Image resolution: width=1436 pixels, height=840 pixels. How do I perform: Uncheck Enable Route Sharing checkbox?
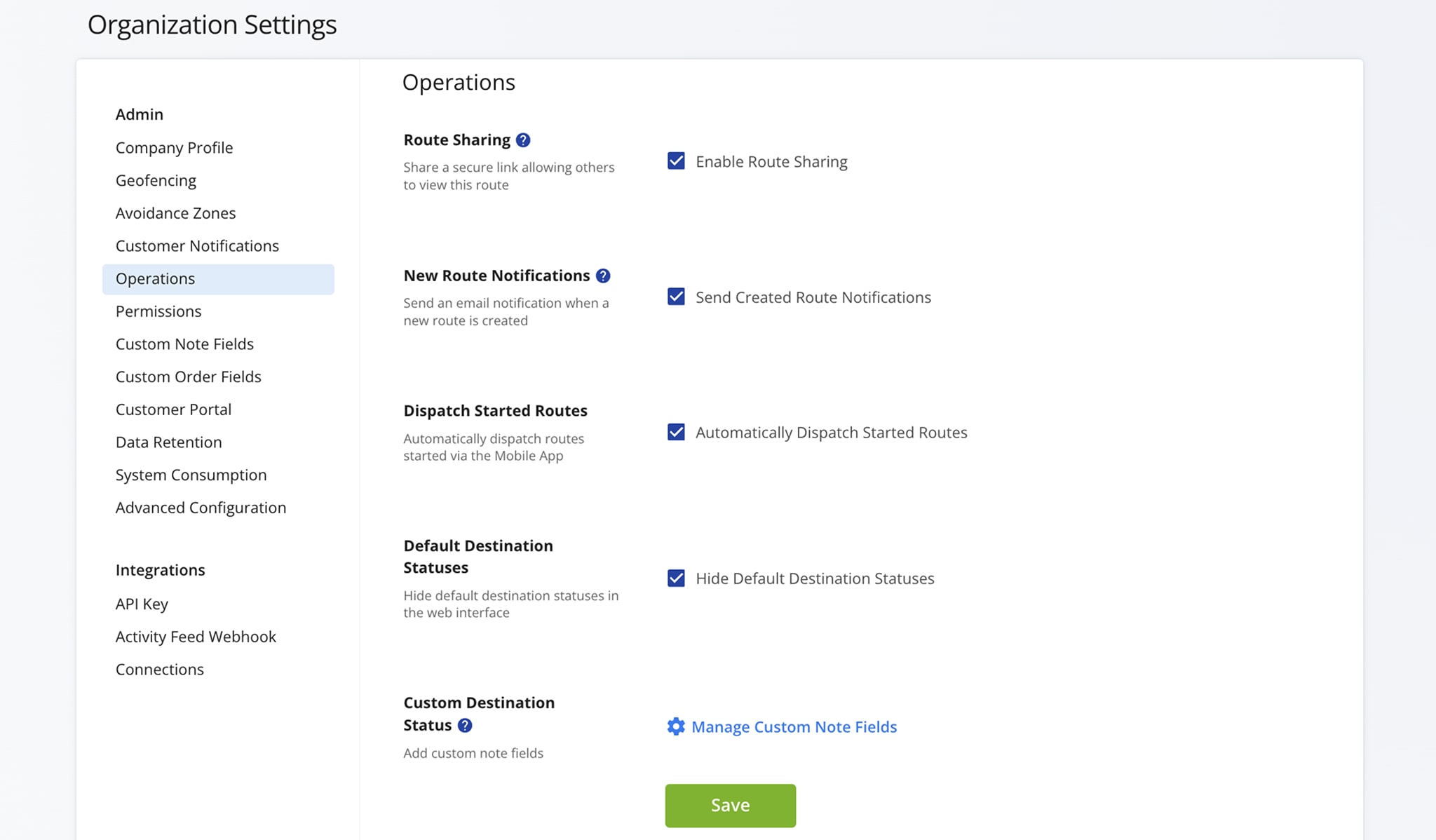(x=676, y=161)
